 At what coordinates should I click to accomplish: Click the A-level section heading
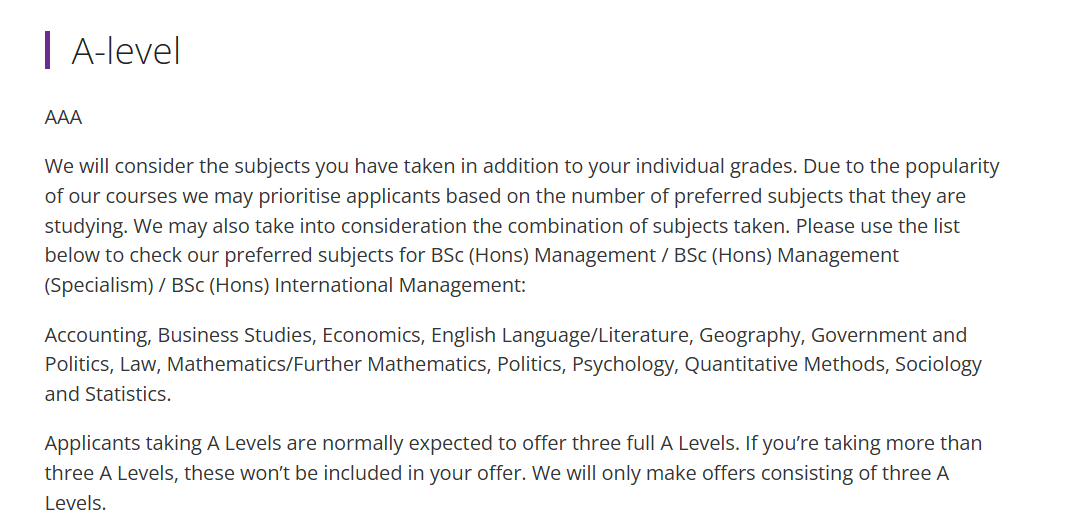pos(126,51)
